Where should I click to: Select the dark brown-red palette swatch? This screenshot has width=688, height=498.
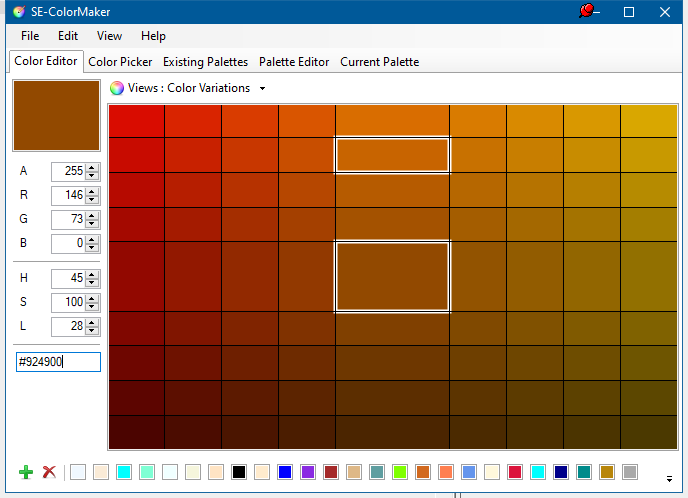coord(331,472)
